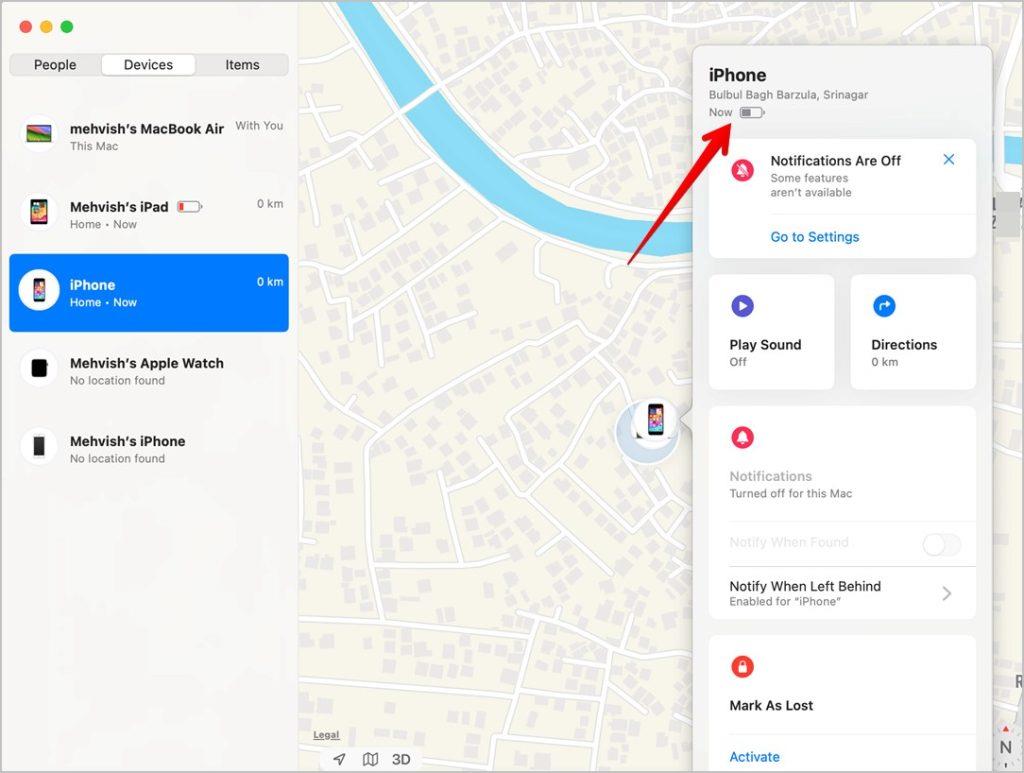Activate Mark As Lost
The image size is (1024, 773).
pos(754,757)
